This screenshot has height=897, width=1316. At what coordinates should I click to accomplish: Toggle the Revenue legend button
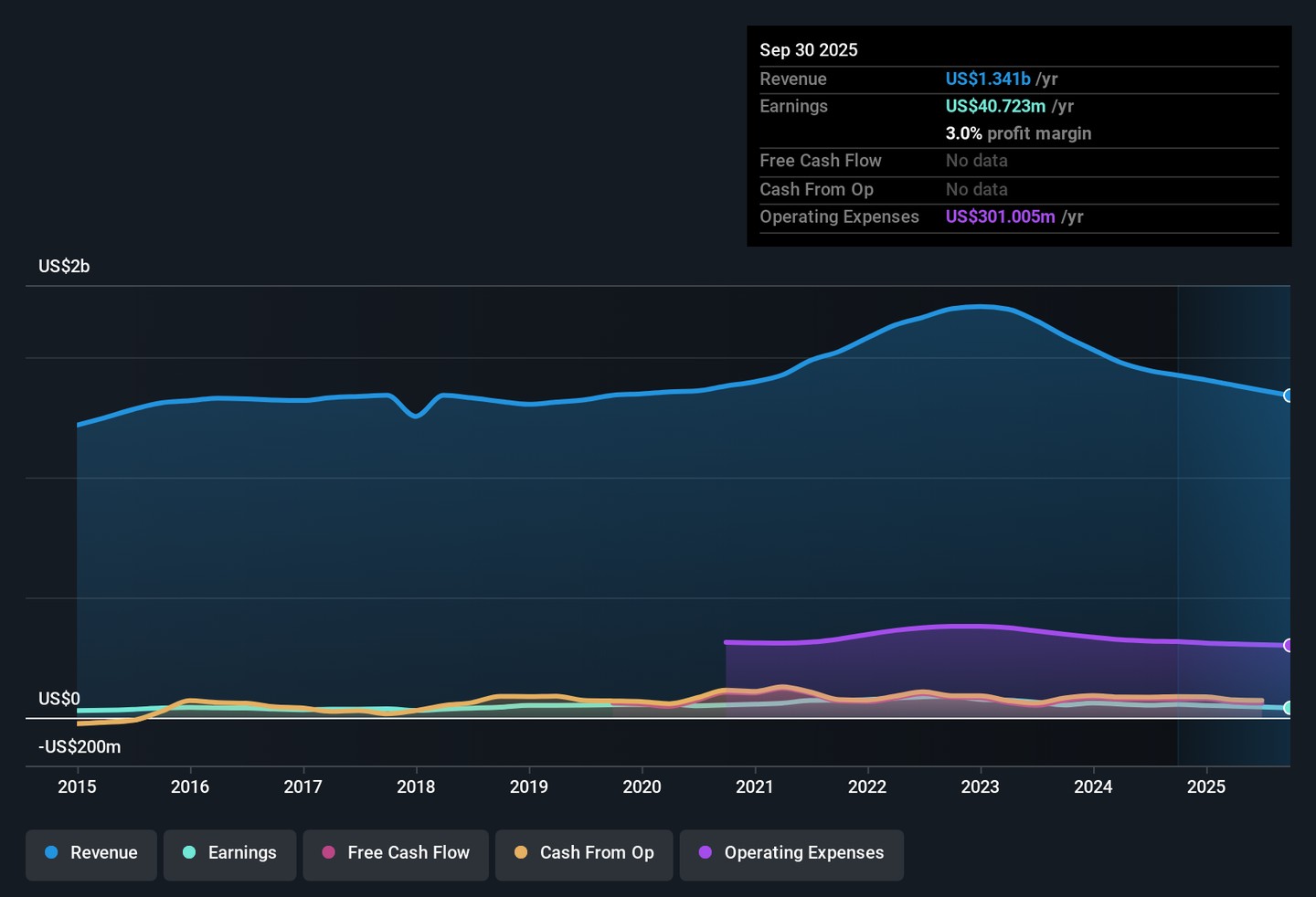click(91, 853)
